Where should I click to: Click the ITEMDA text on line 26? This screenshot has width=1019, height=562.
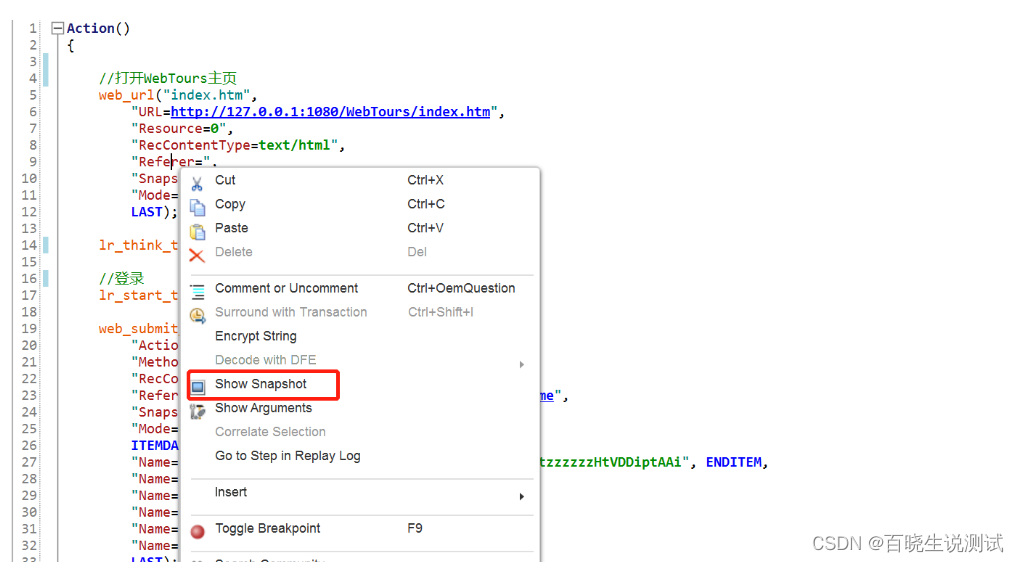pyautogui.click(x=155, y=446)
